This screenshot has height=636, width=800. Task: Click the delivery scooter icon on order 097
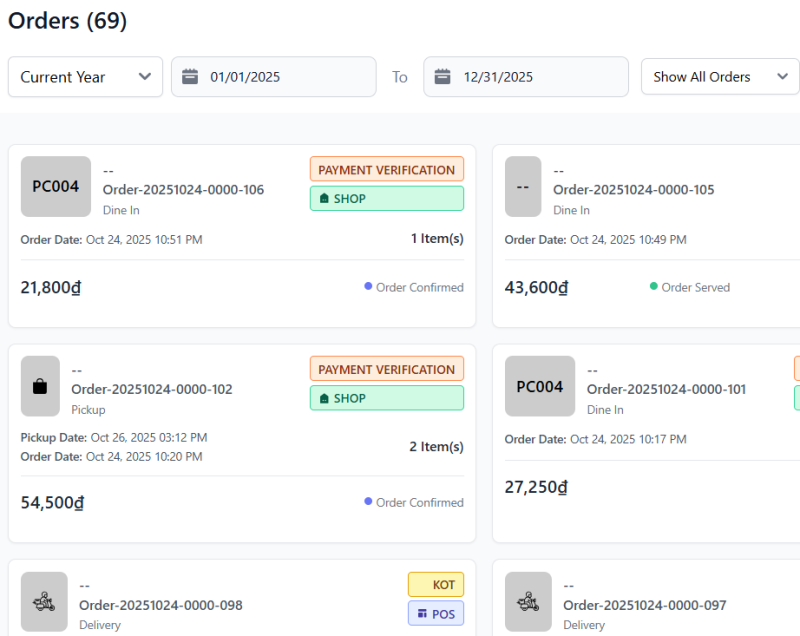click(528, 602)
